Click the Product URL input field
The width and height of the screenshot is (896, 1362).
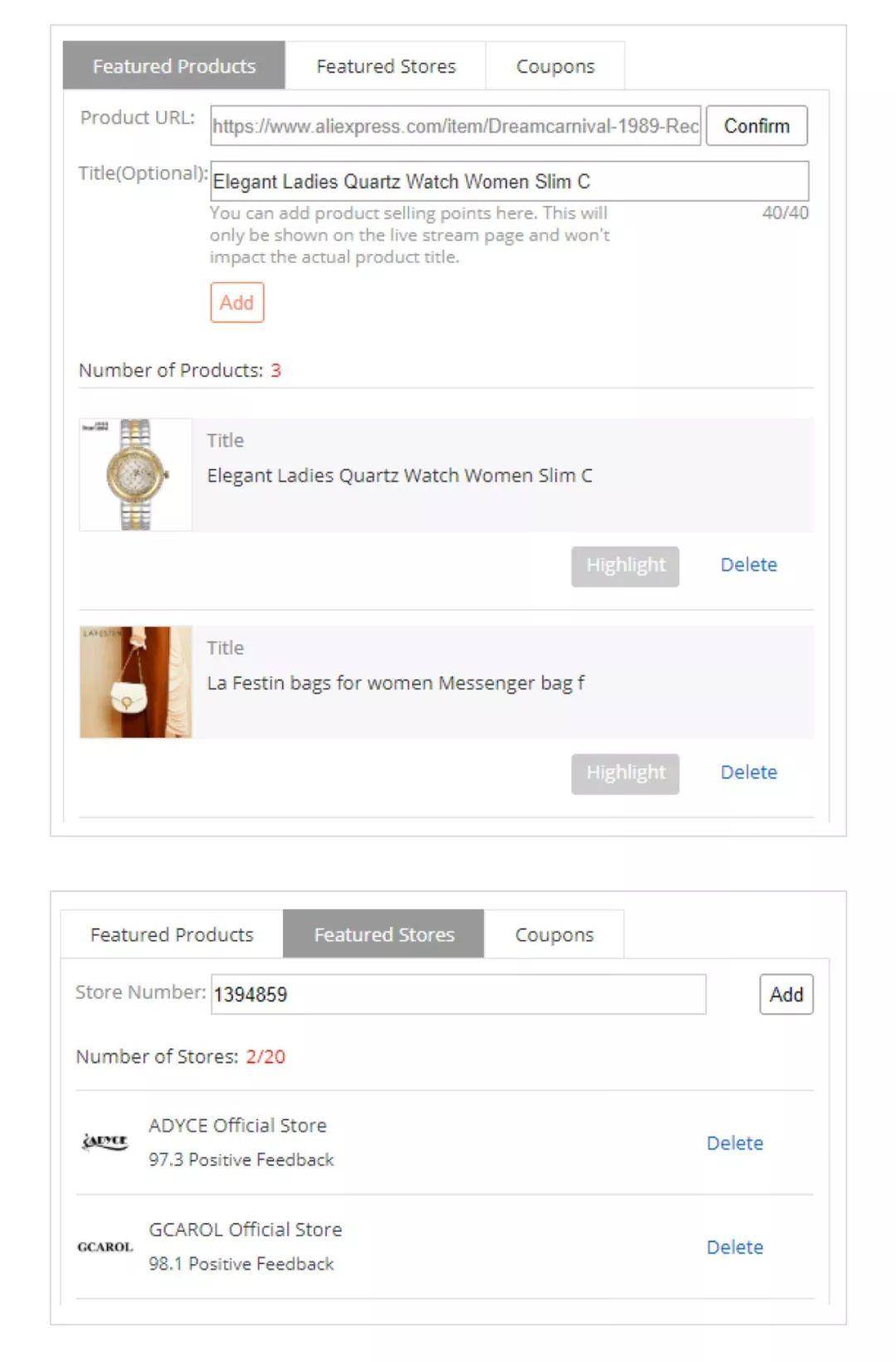click(x=455, y=126)
